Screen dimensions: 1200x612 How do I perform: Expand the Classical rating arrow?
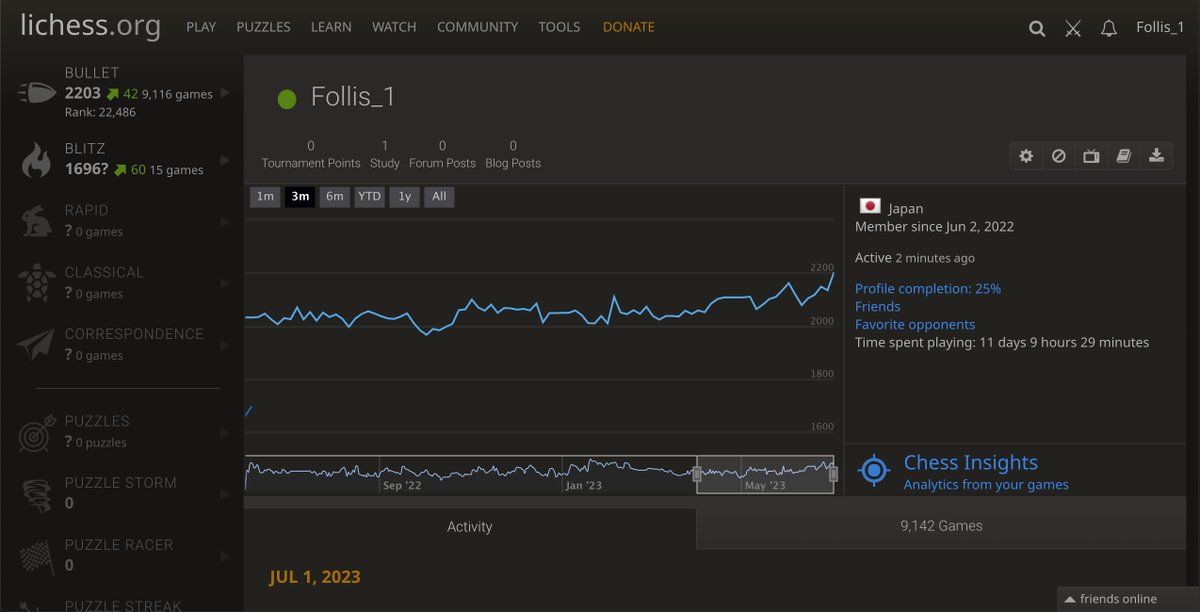tap(224, 283)
